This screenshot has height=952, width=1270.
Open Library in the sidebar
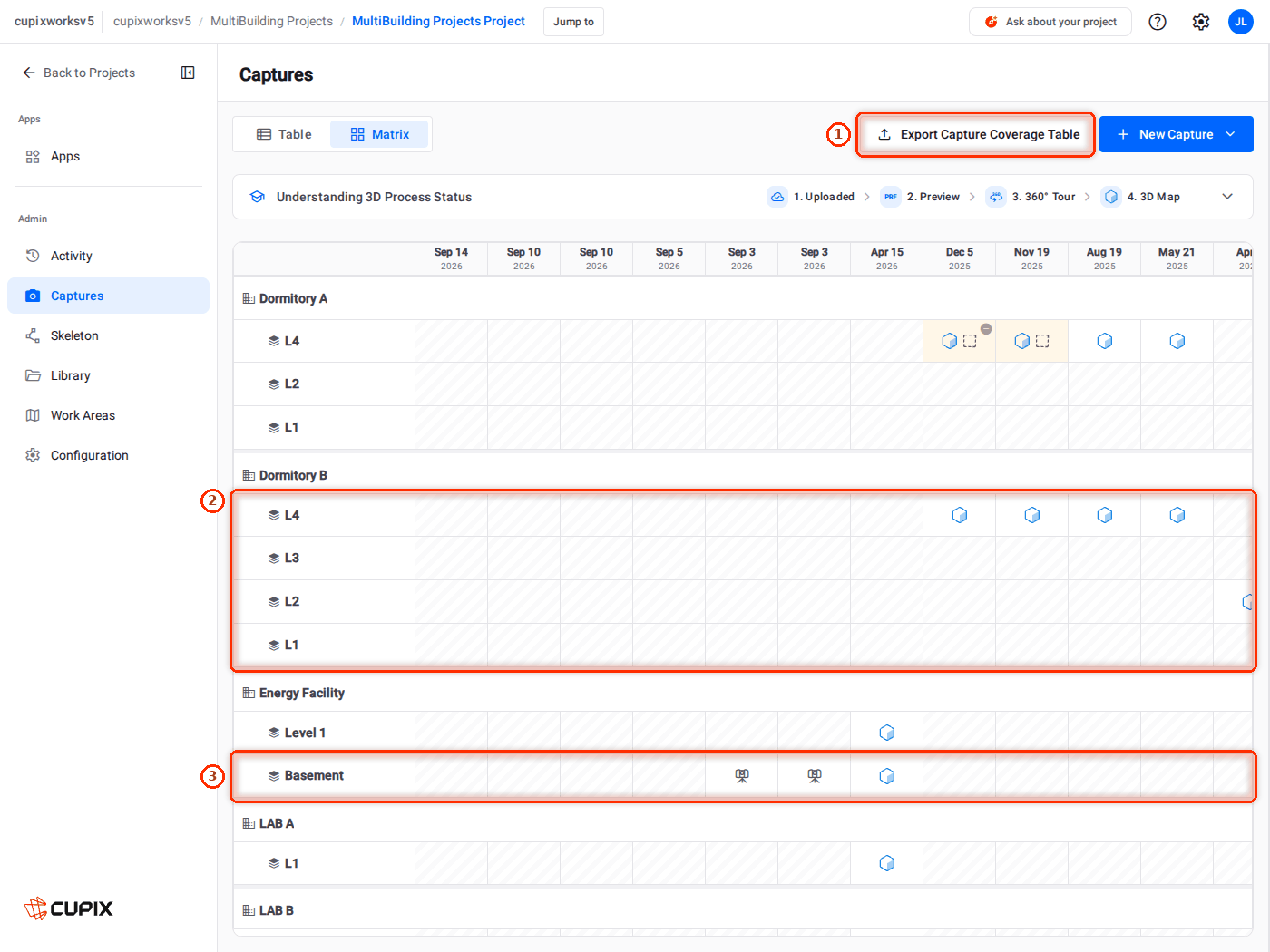coord(108,375)
